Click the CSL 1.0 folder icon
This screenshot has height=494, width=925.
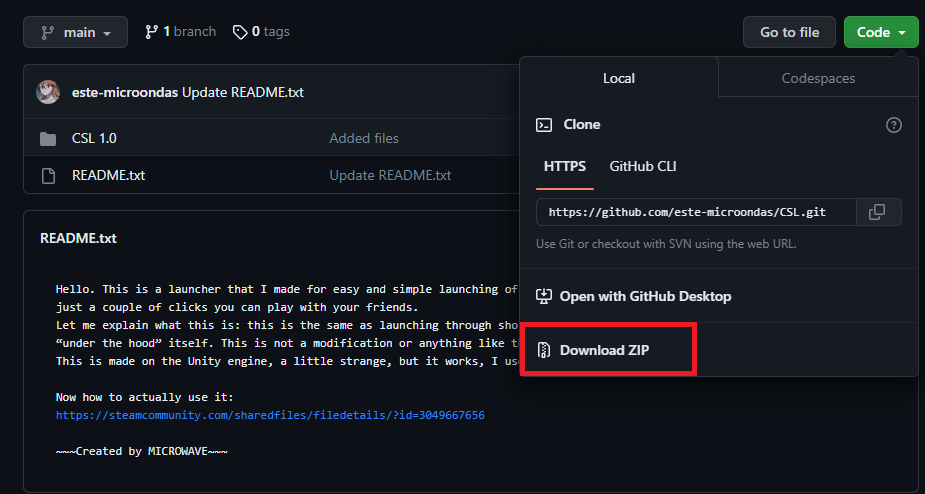pyautogui.click(x=48, y=139)
